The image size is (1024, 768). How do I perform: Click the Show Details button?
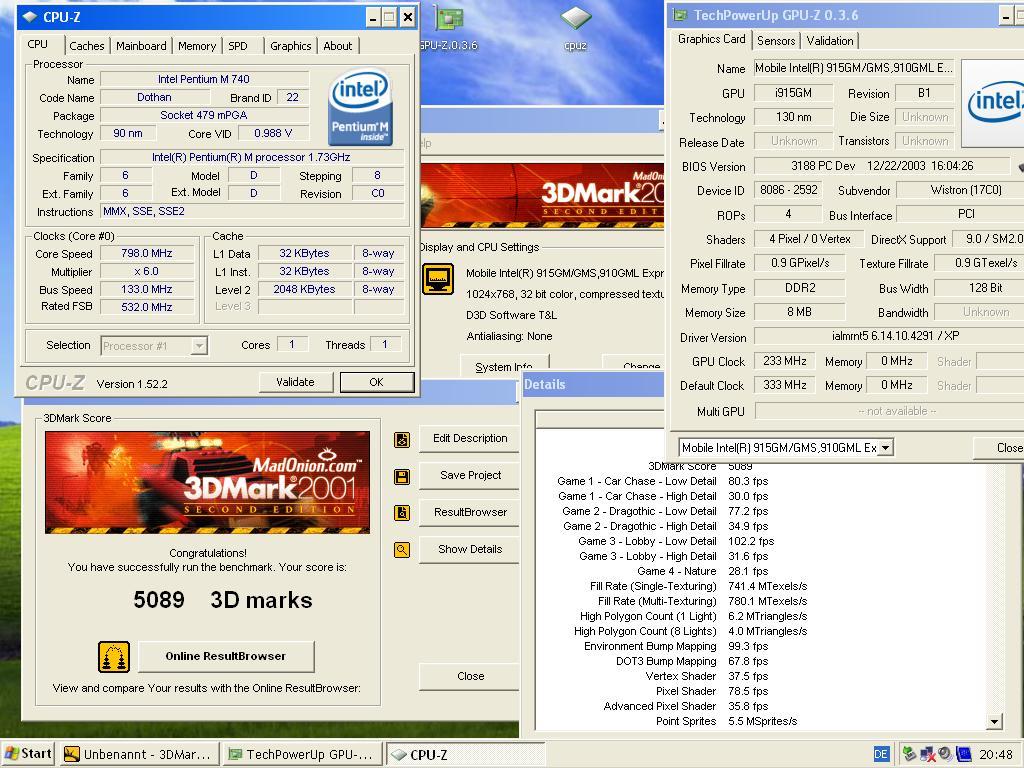[470, 549]
